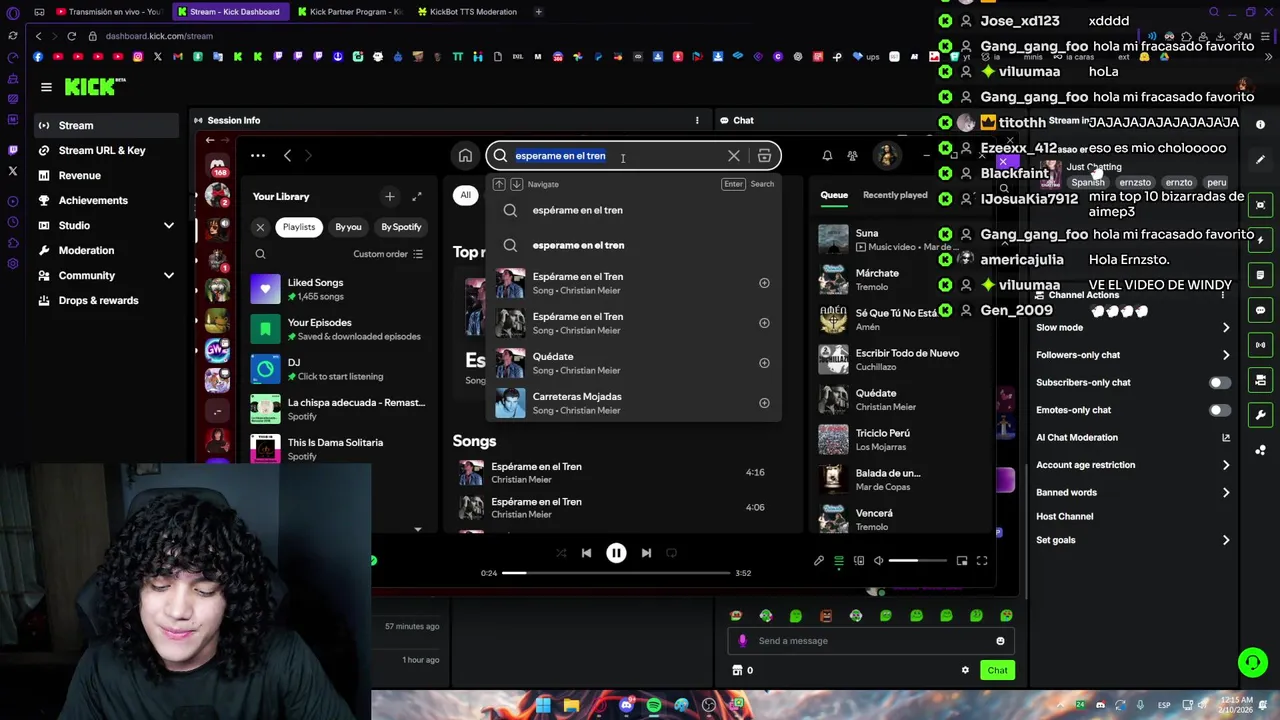This screenshot has height=720, width=1280.
Task: Open Session Info options menu
Action: tap(697, 120)
